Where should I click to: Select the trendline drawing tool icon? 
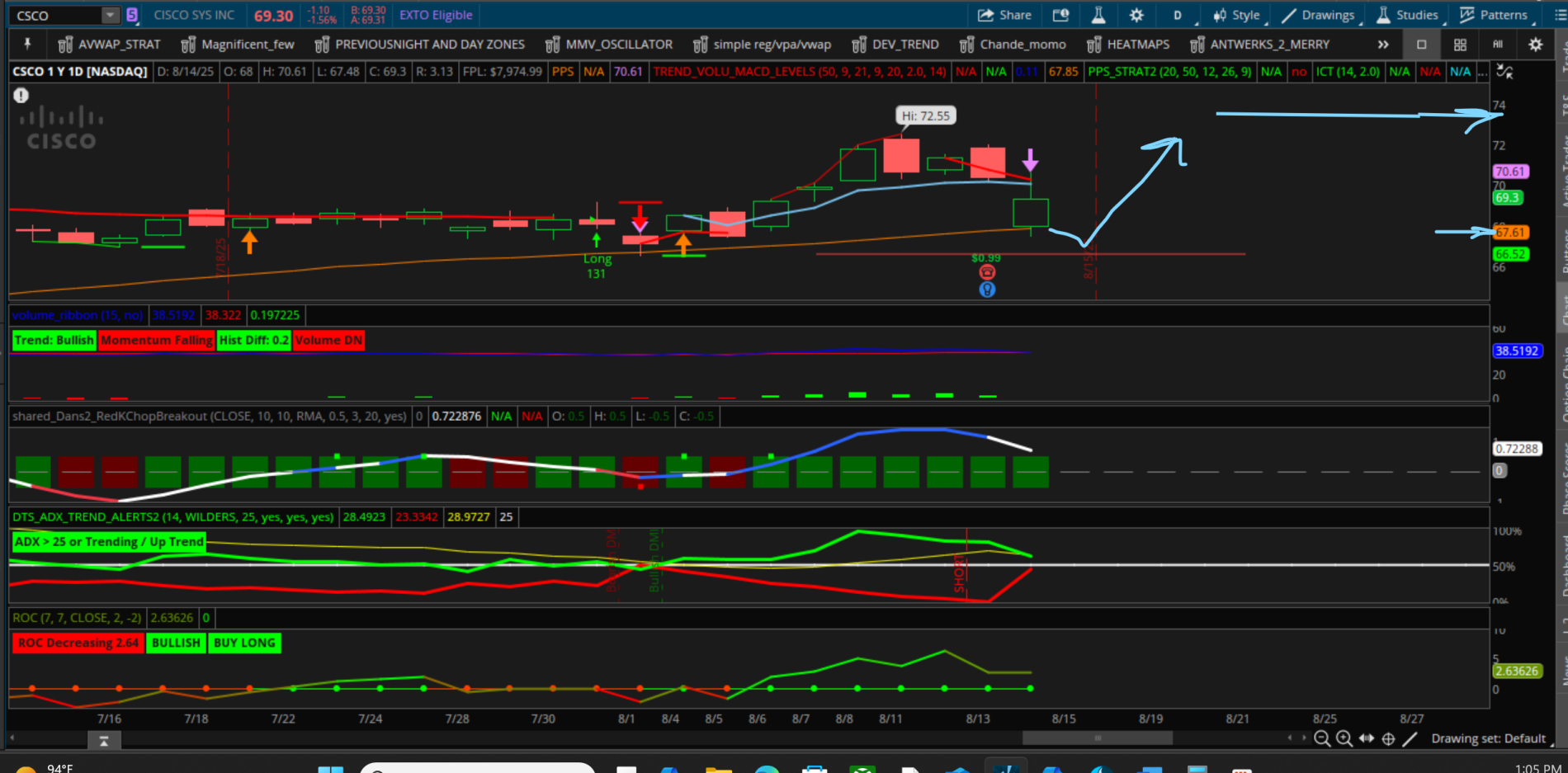[1410, 739]
